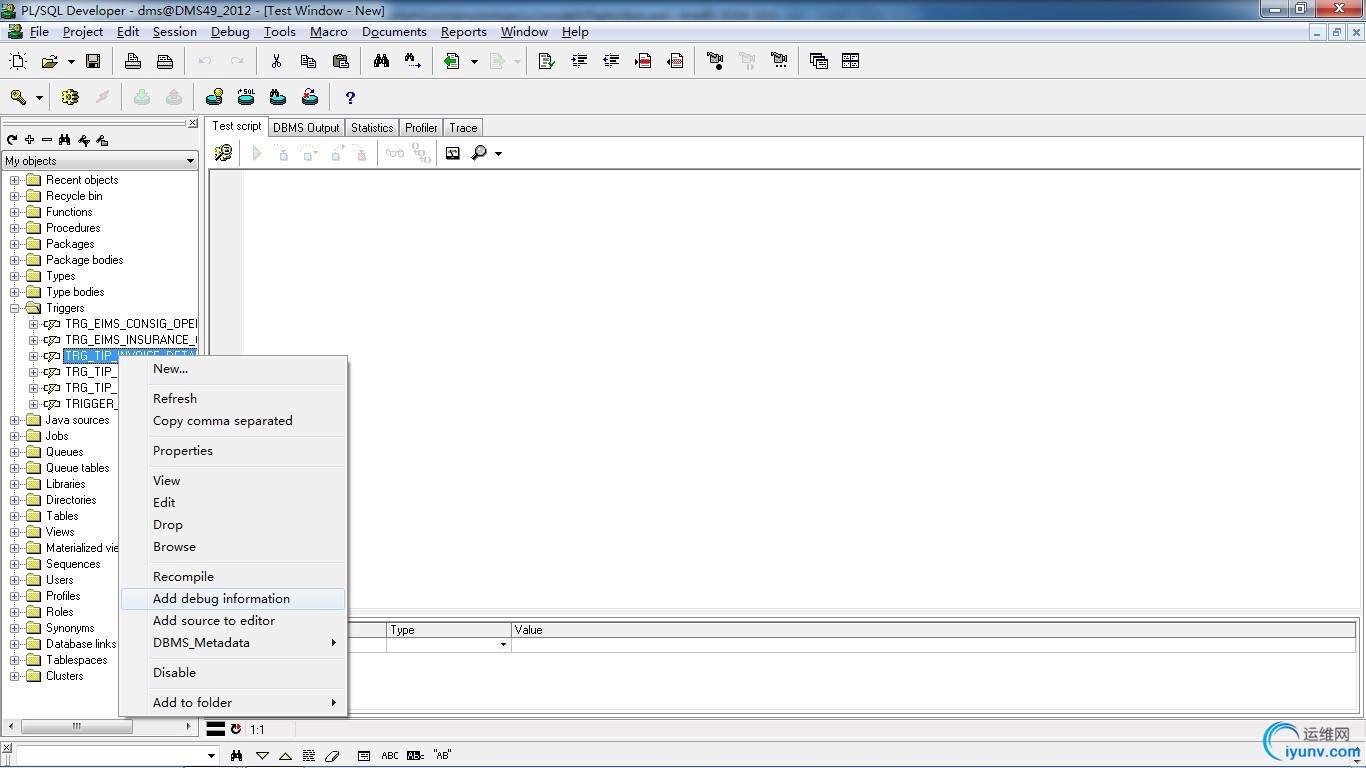Click inside the Test script editor area
The height and width of the screenshot is (768, 1366).
800,390
